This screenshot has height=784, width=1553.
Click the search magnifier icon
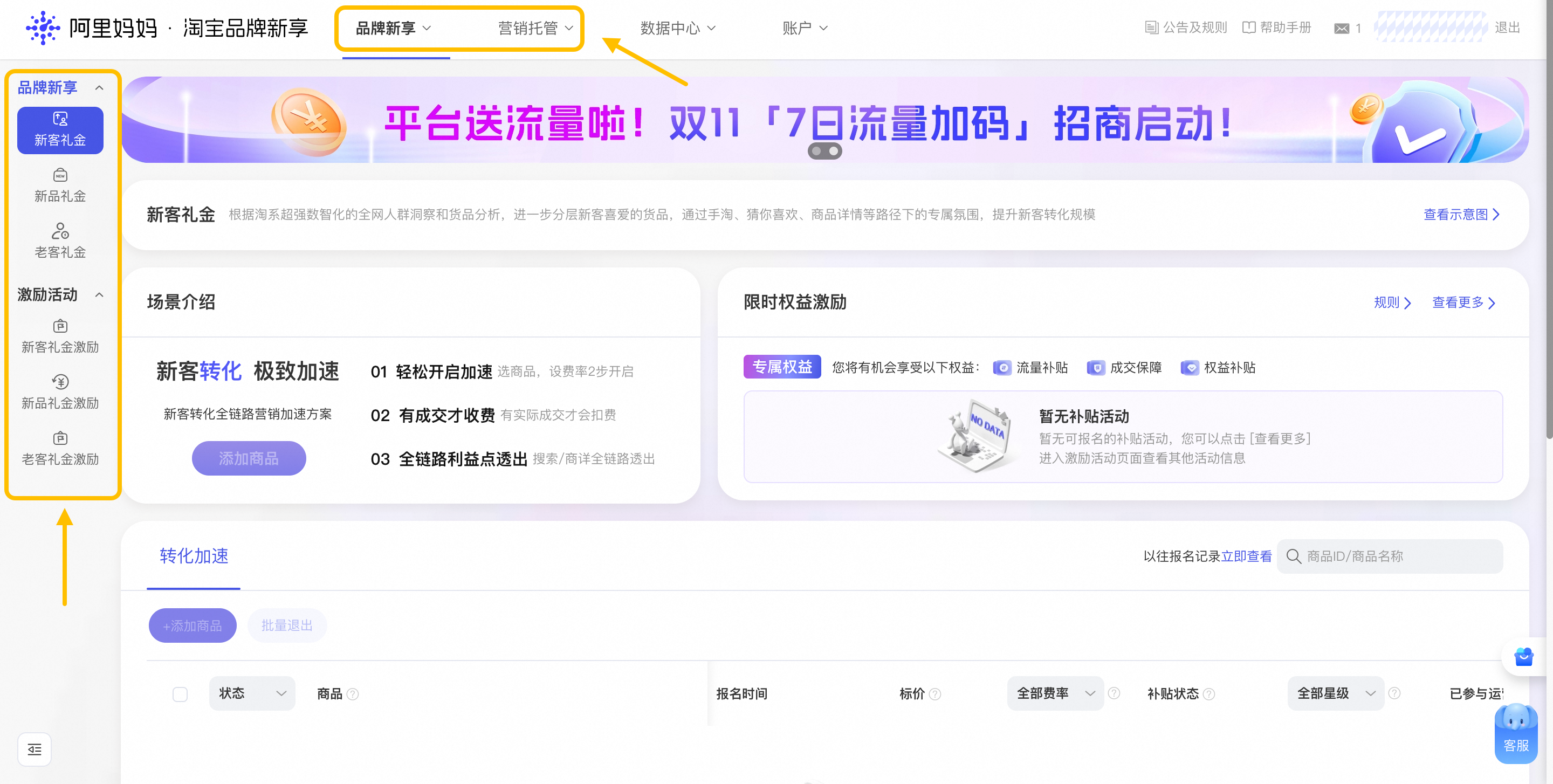1294,556
